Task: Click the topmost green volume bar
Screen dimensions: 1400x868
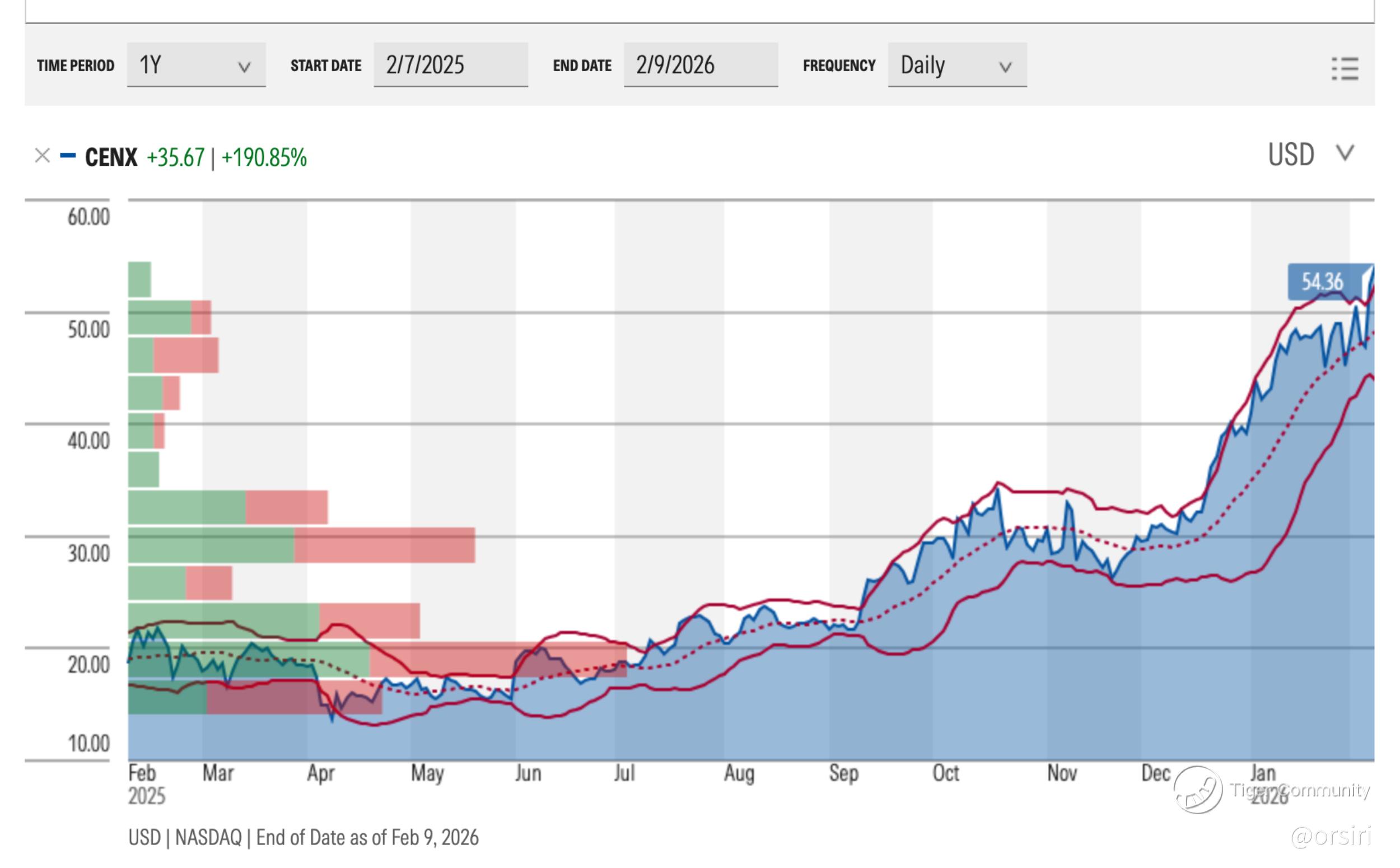Action: click(139, 279)
